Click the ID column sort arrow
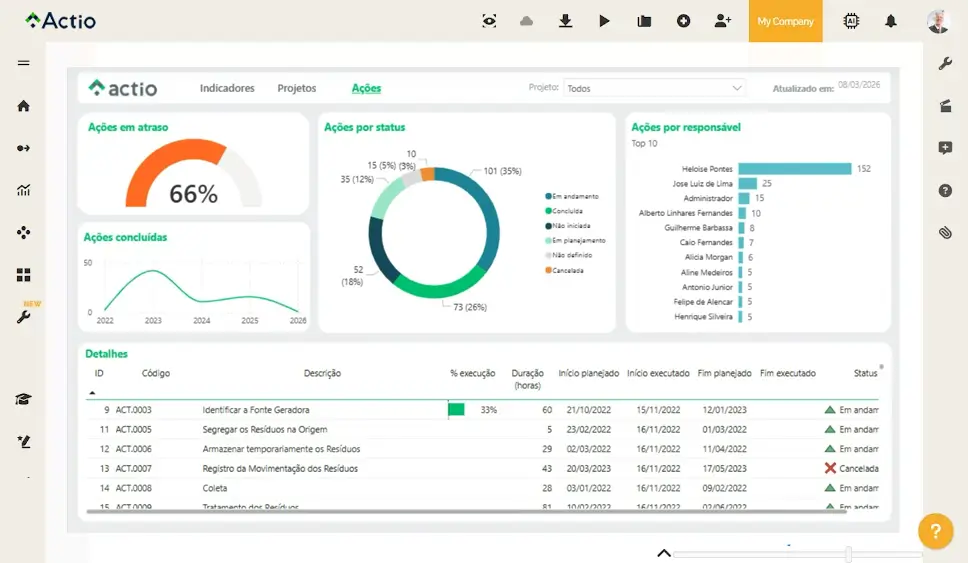The width and height of the screenshot is (968, 563). (93, 393)
